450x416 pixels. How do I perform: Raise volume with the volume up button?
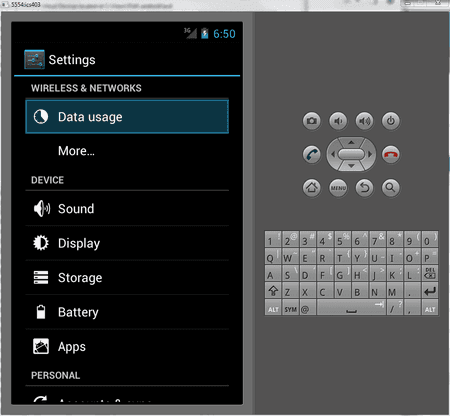coord(364,121)
